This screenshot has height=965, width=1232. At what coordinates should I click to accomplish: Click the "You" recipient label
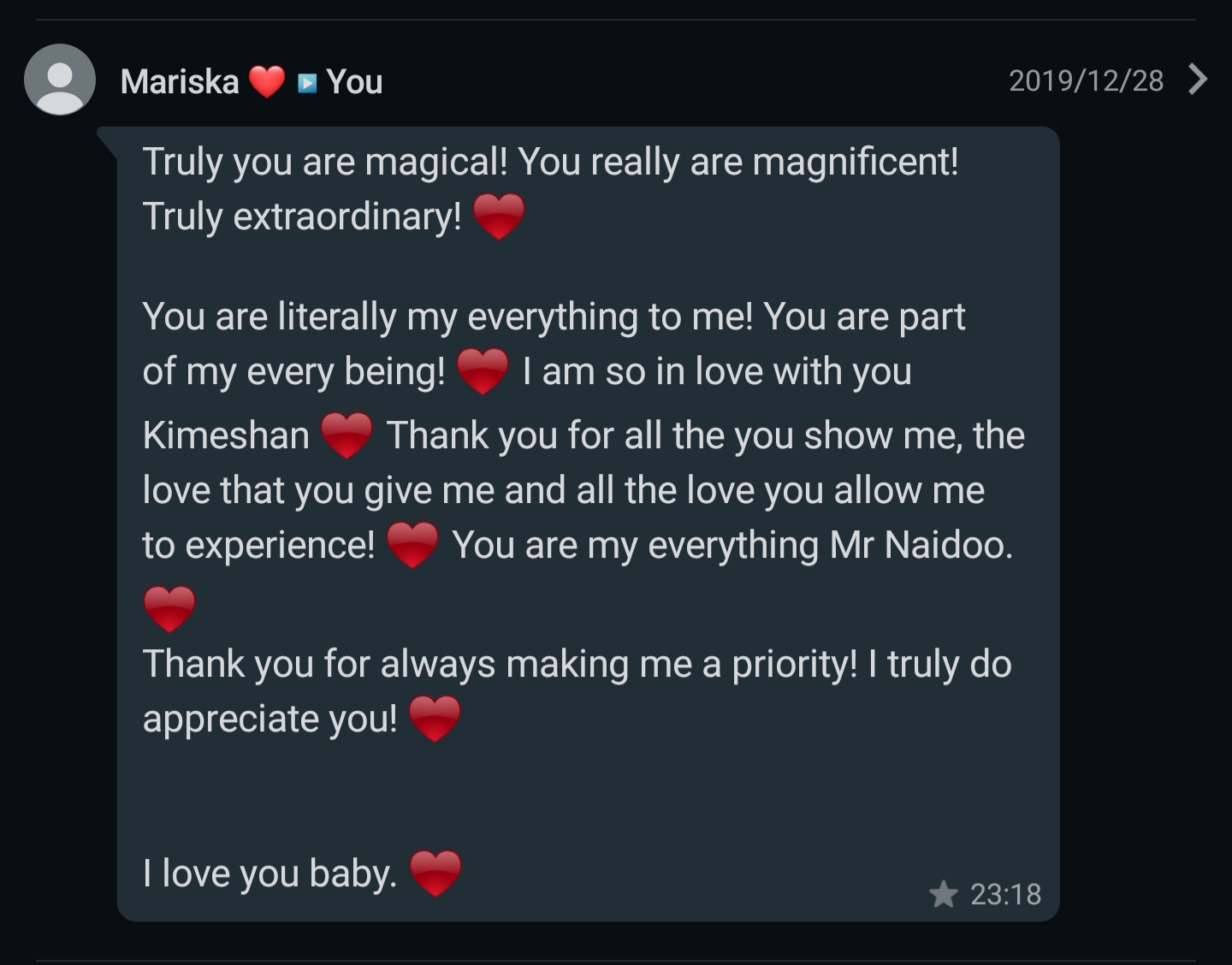click(x=354, y=82)
